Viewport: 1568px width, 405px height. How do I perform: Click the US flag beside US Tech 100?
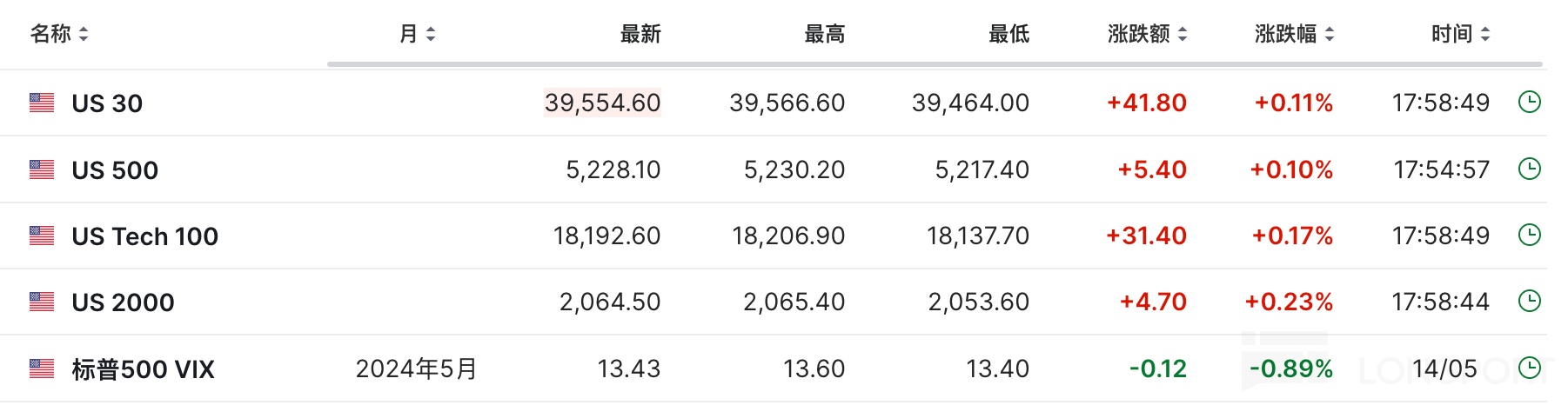[42, 236]
